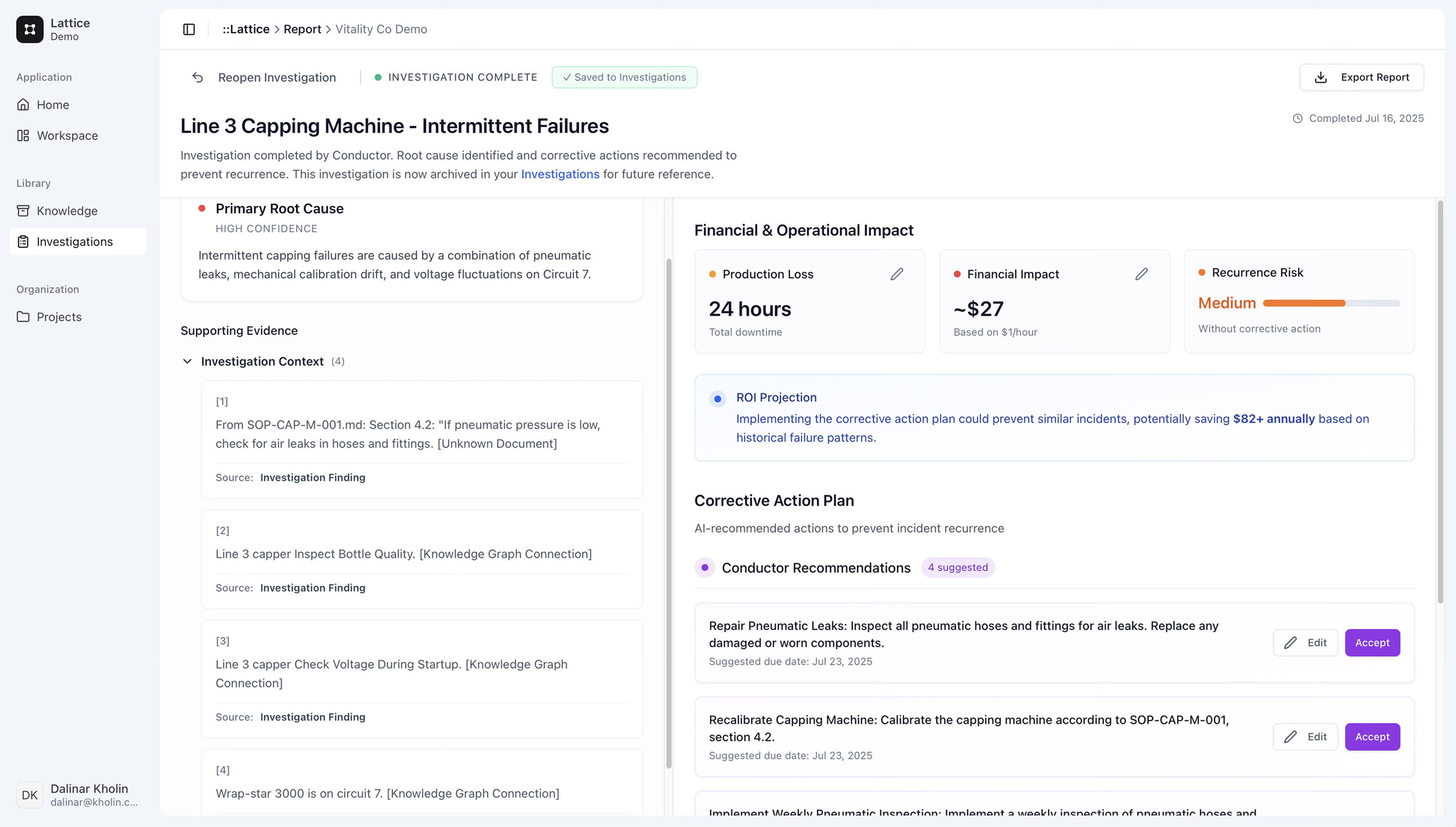The width and height of the screenshot is (1456, 827).
Task: Click Reopen Investigation button
Action: coord(264,77)
